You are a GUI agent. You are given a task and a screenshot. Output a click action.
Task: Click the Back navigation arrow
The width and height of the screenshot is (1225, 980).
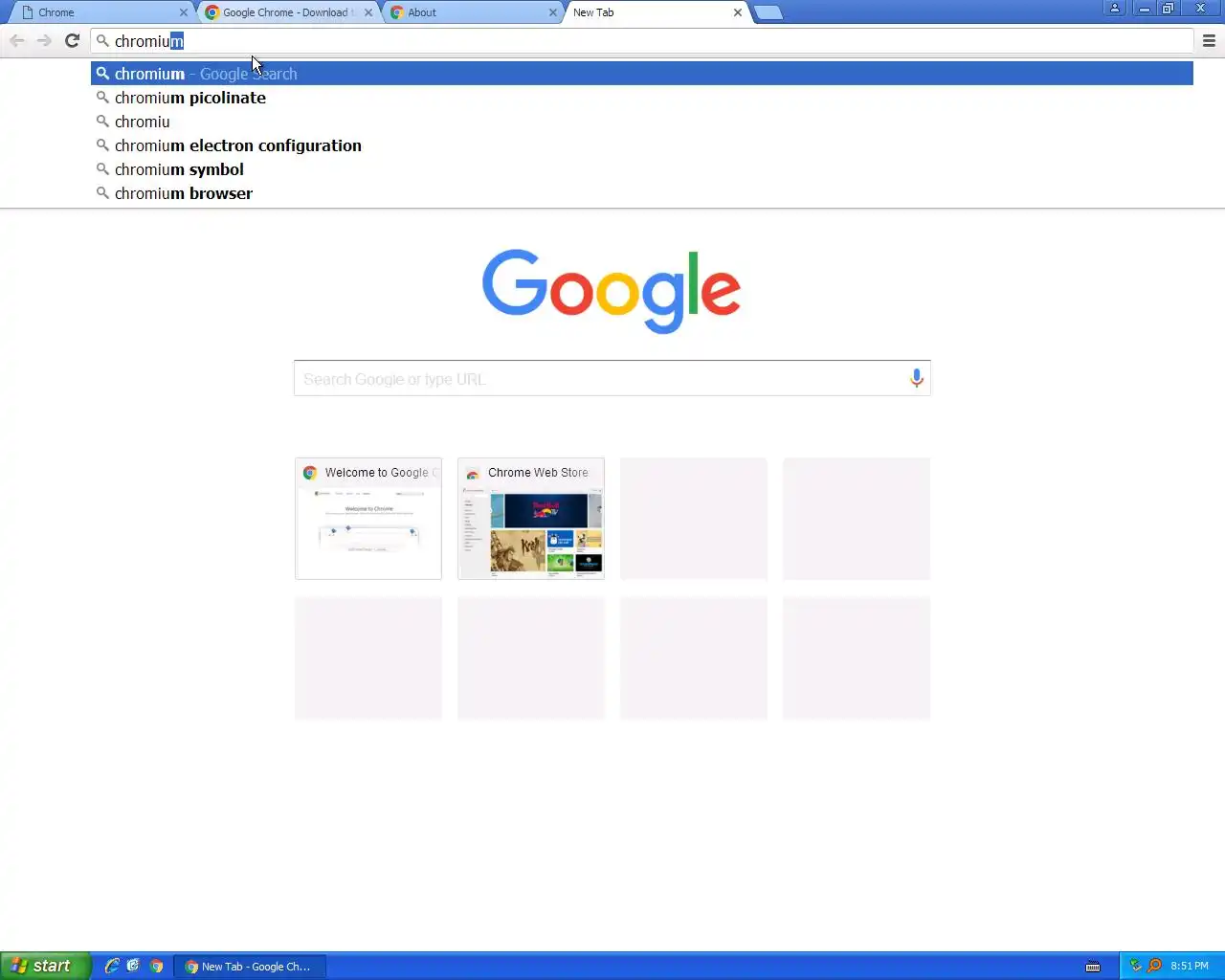point(17,40)
